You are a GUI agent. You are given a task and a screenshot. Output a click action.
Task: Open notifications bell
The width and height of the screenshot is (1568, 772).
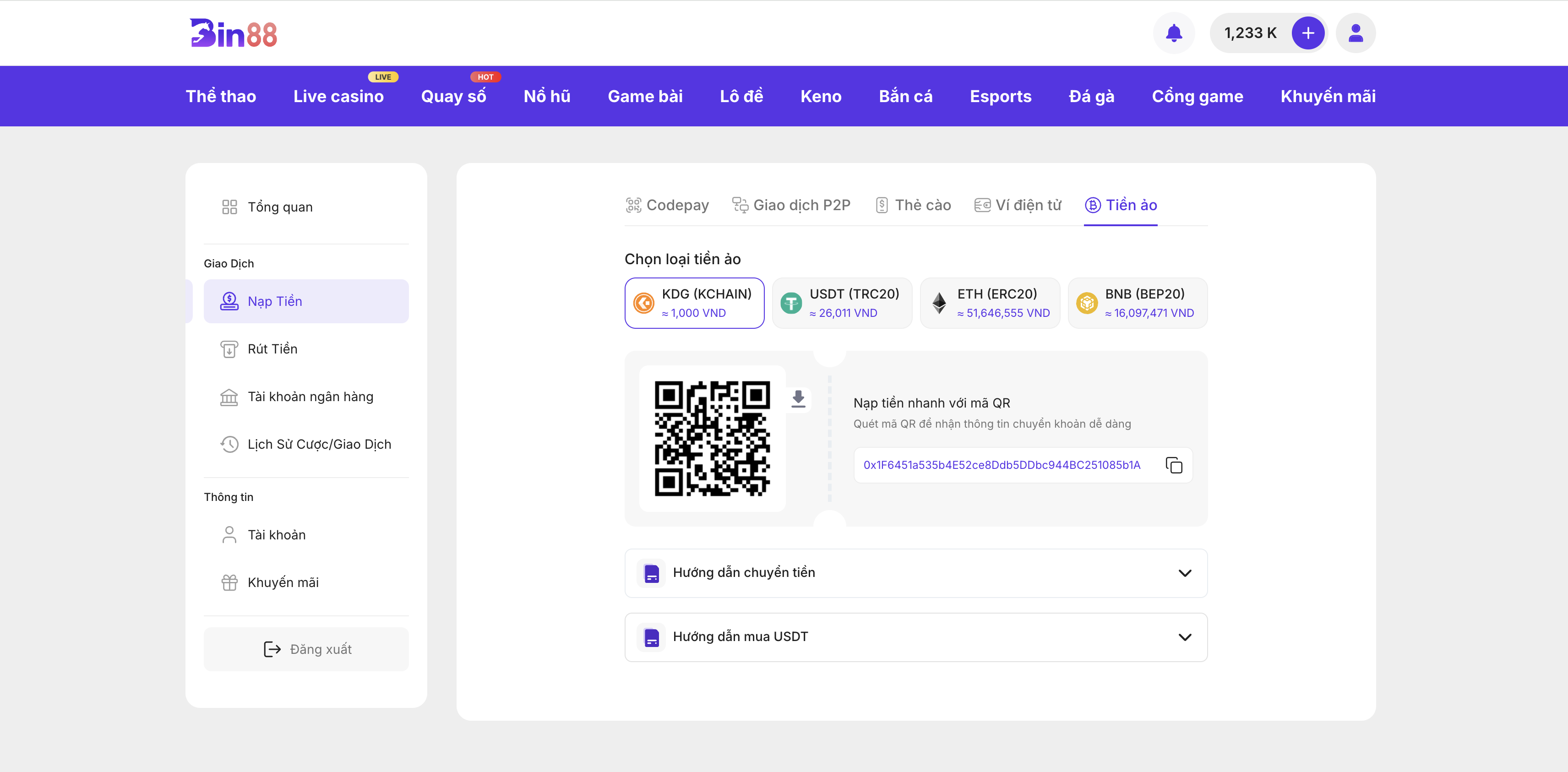1174,33
